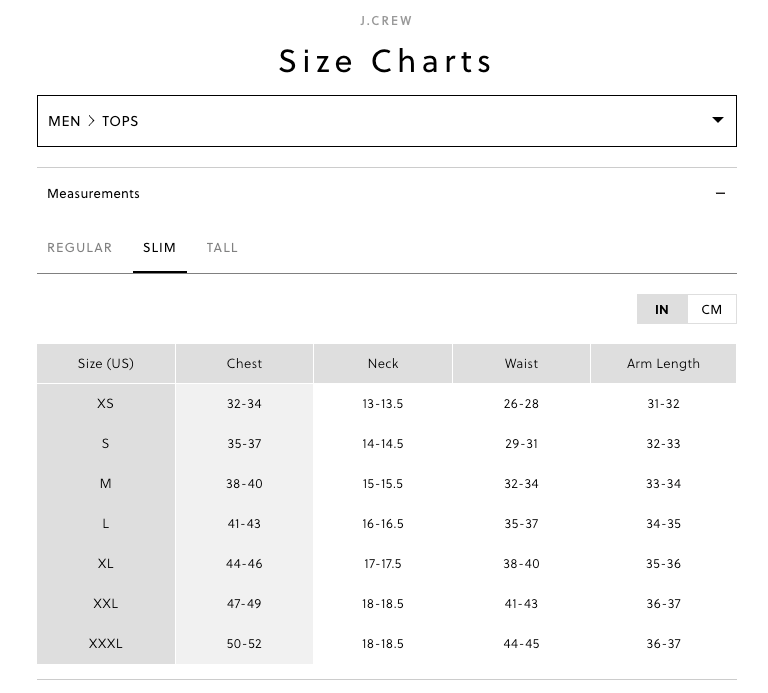Click chest value 44-46 for XL
The width and height of the screenshot is (768, 693).
click(x=244, y=564)
